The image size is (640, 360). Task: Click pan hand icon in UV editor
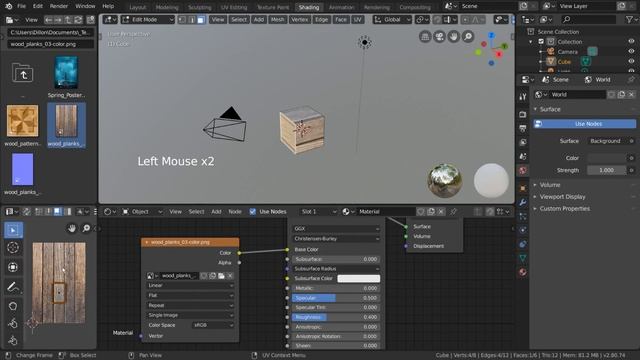pyautogui.click(x=72, y=228)
